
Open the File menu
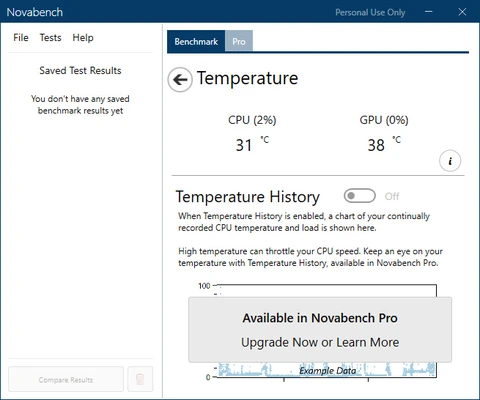(x=21, y=38)
